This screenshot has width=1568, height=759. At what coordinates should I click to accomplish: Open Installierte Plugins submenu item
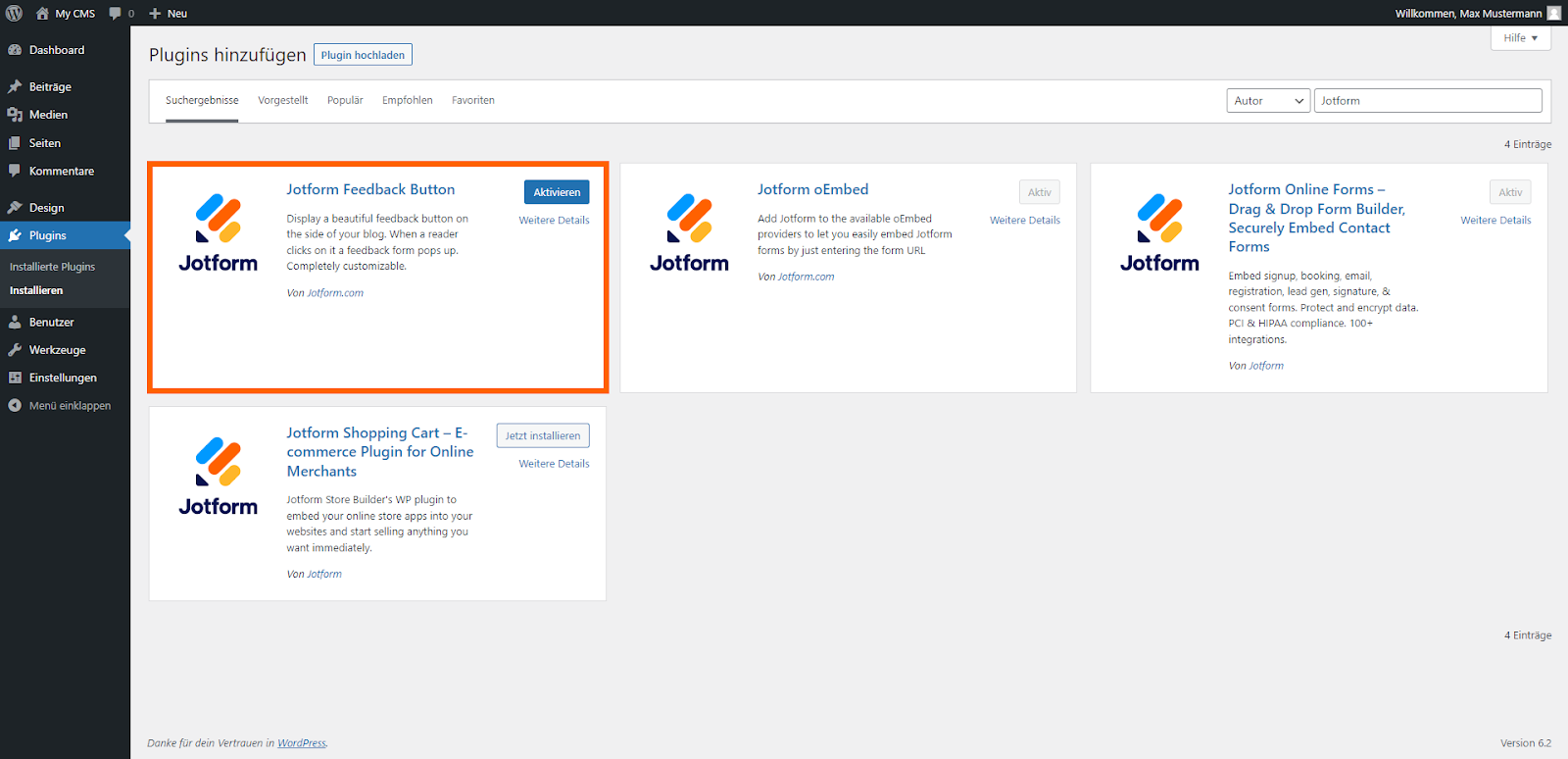pyautogui.click(x=53, y=267)
